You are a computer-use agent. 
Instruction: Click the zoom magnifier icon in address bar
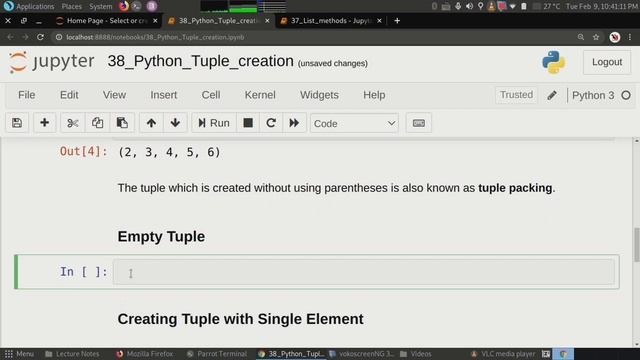point(581,37)
